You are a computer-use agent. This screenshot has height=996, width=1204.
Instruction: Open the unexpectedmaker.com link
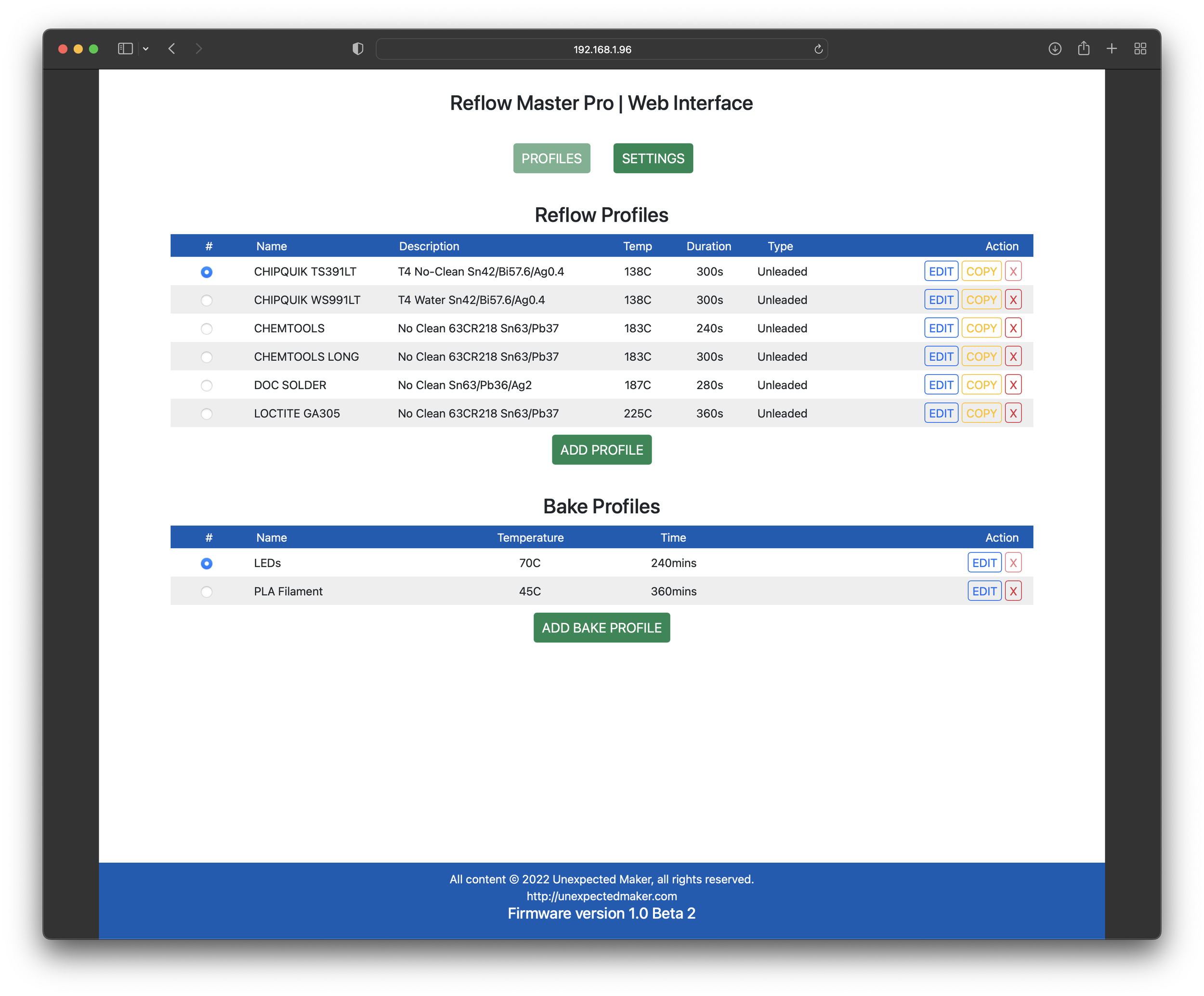602,896
